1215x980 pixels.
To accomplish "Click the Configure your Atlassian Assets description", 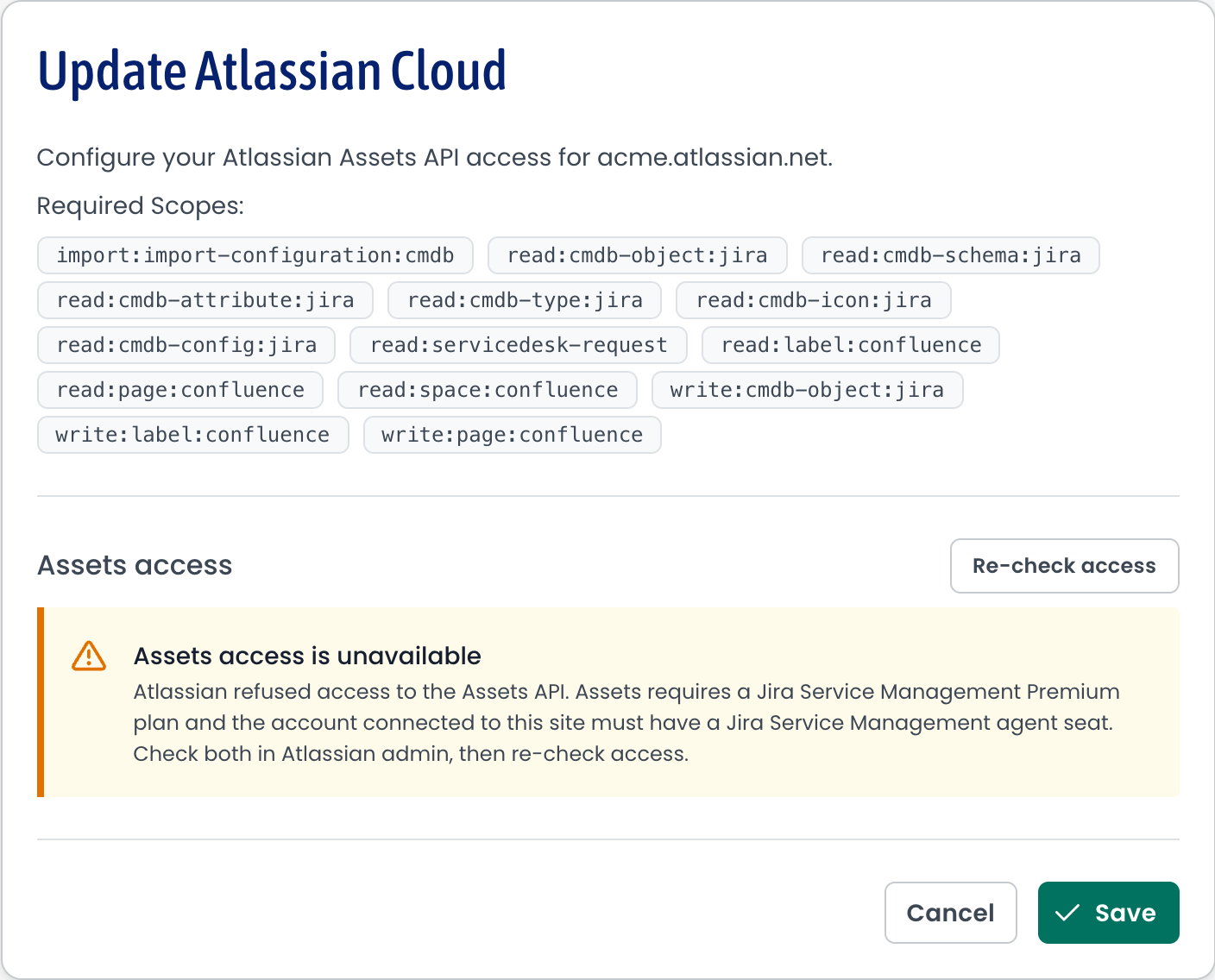I will click(x=435, y=158).
